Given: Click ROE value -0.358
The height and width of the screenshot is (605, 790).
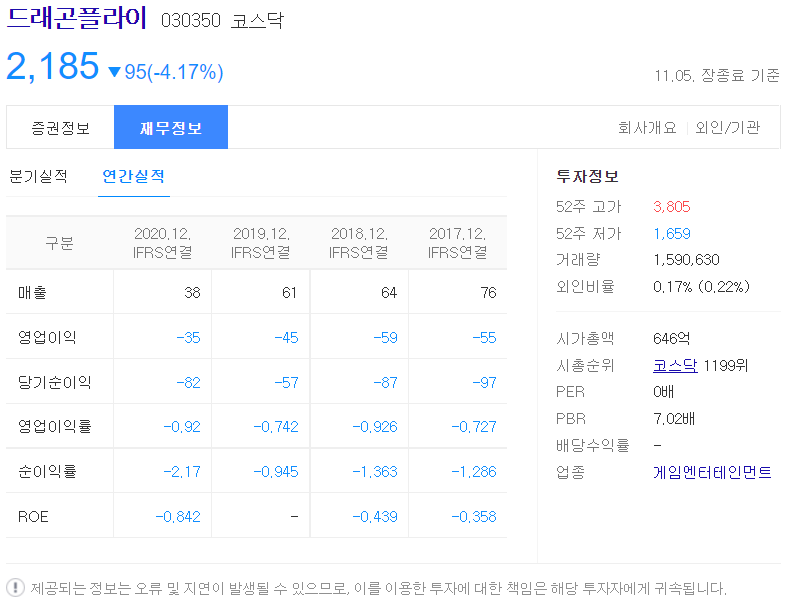Looking at the screenshot, I should (x=474, y=516).
